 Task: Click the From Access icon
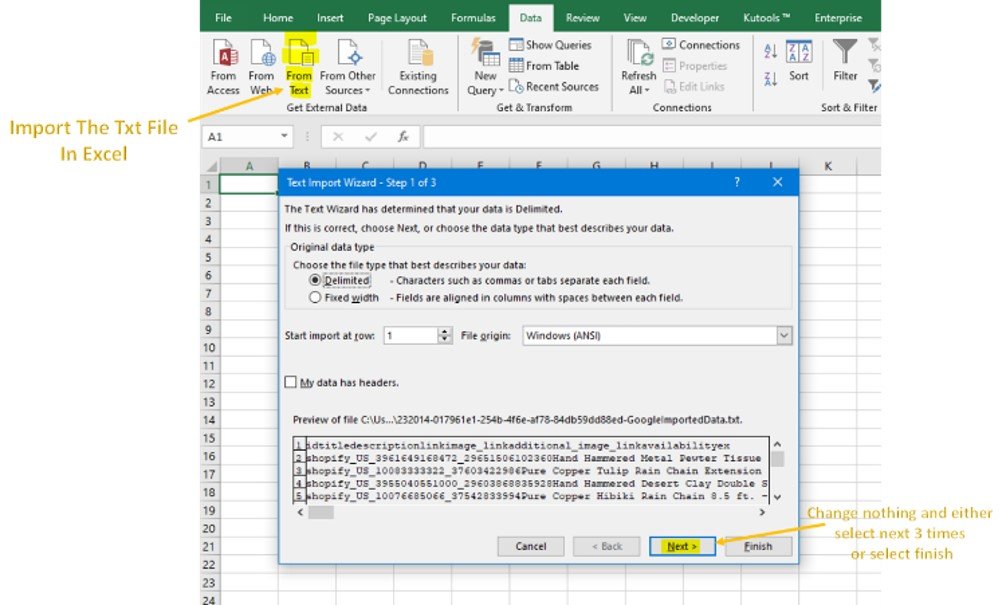point(223,53)
